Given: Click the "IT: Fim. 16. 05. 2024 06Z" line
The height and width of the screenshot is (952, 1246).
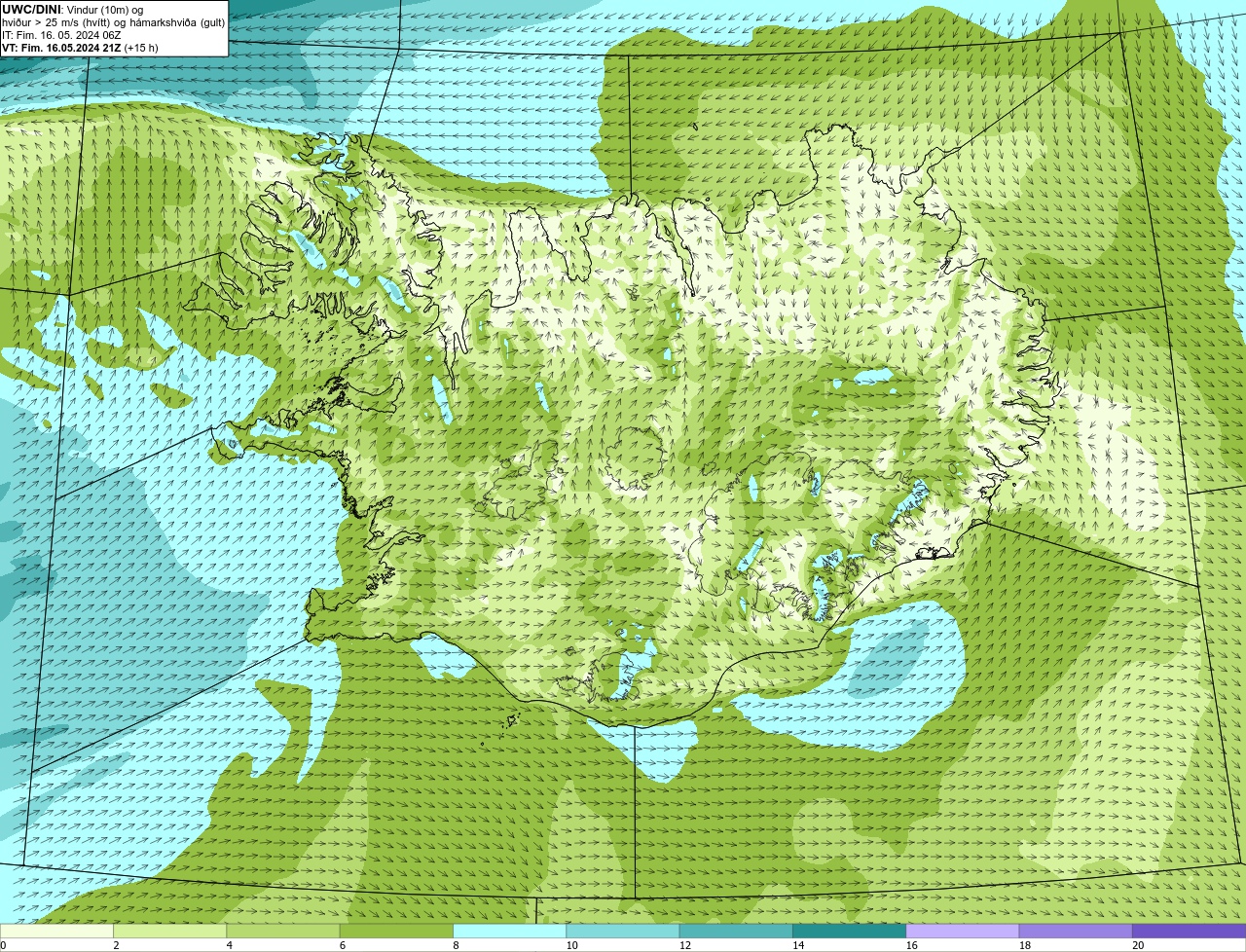Looking at the screenshot, I should tap(61, 35).
